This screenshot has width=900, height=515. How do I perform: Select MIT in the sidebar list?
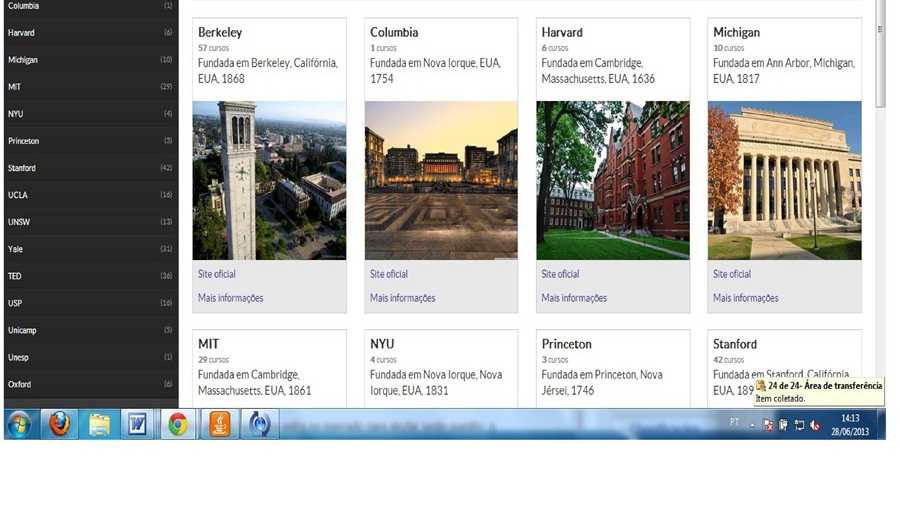coord(15,87)
